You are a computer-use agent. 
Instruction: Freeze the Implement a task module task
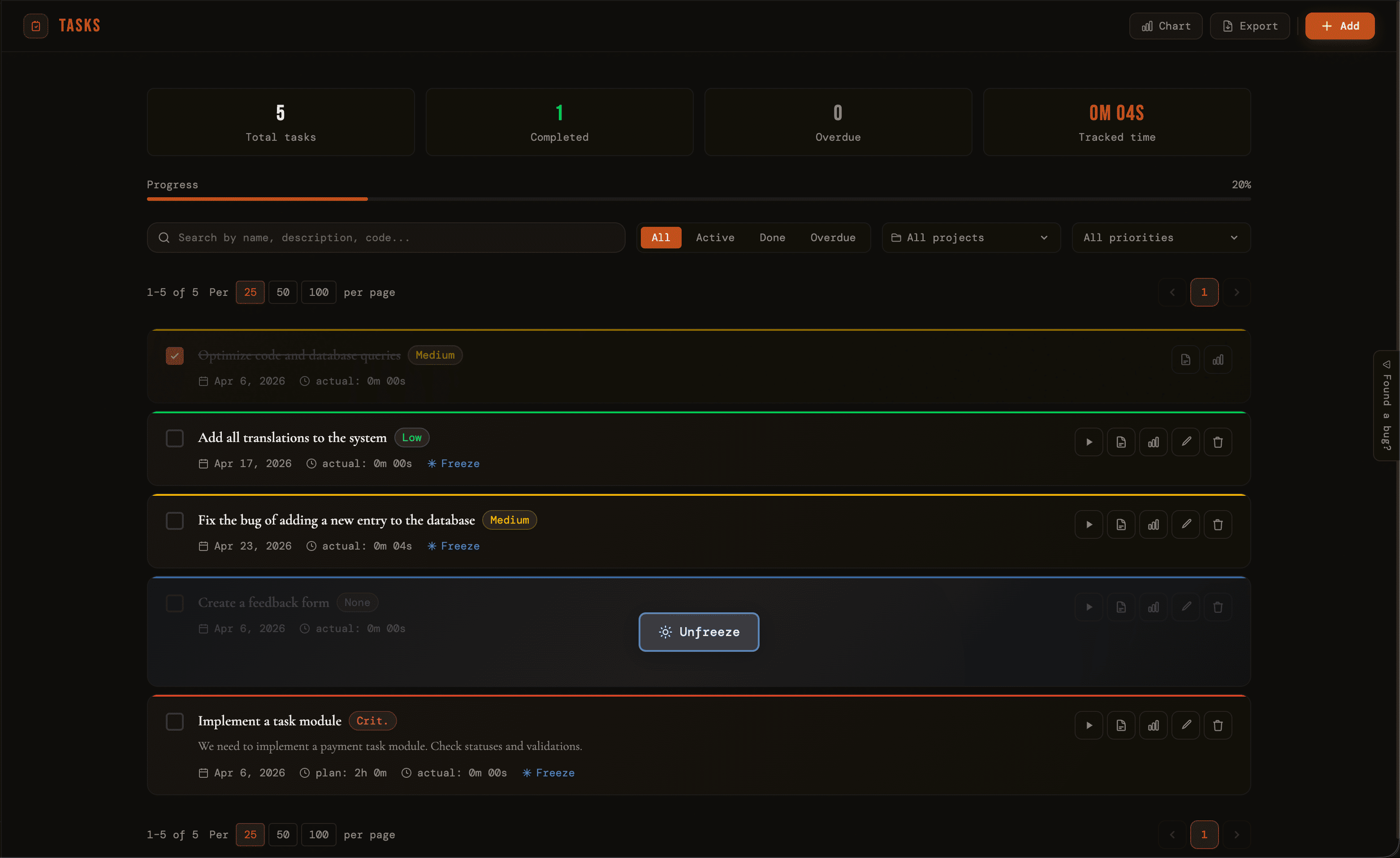coord(549,773)
